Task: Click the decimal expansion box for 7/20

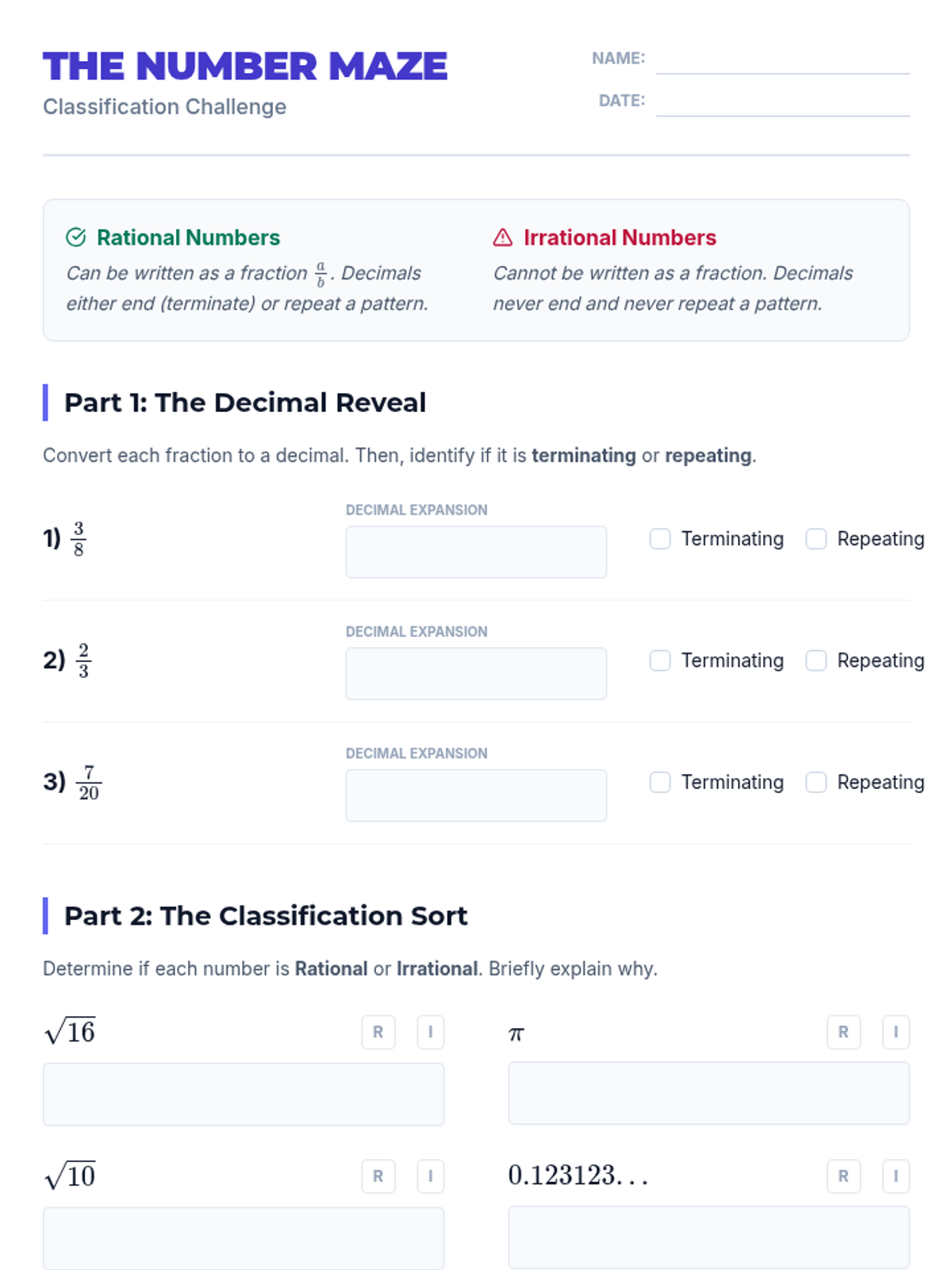Action: (x=476, y=795)
